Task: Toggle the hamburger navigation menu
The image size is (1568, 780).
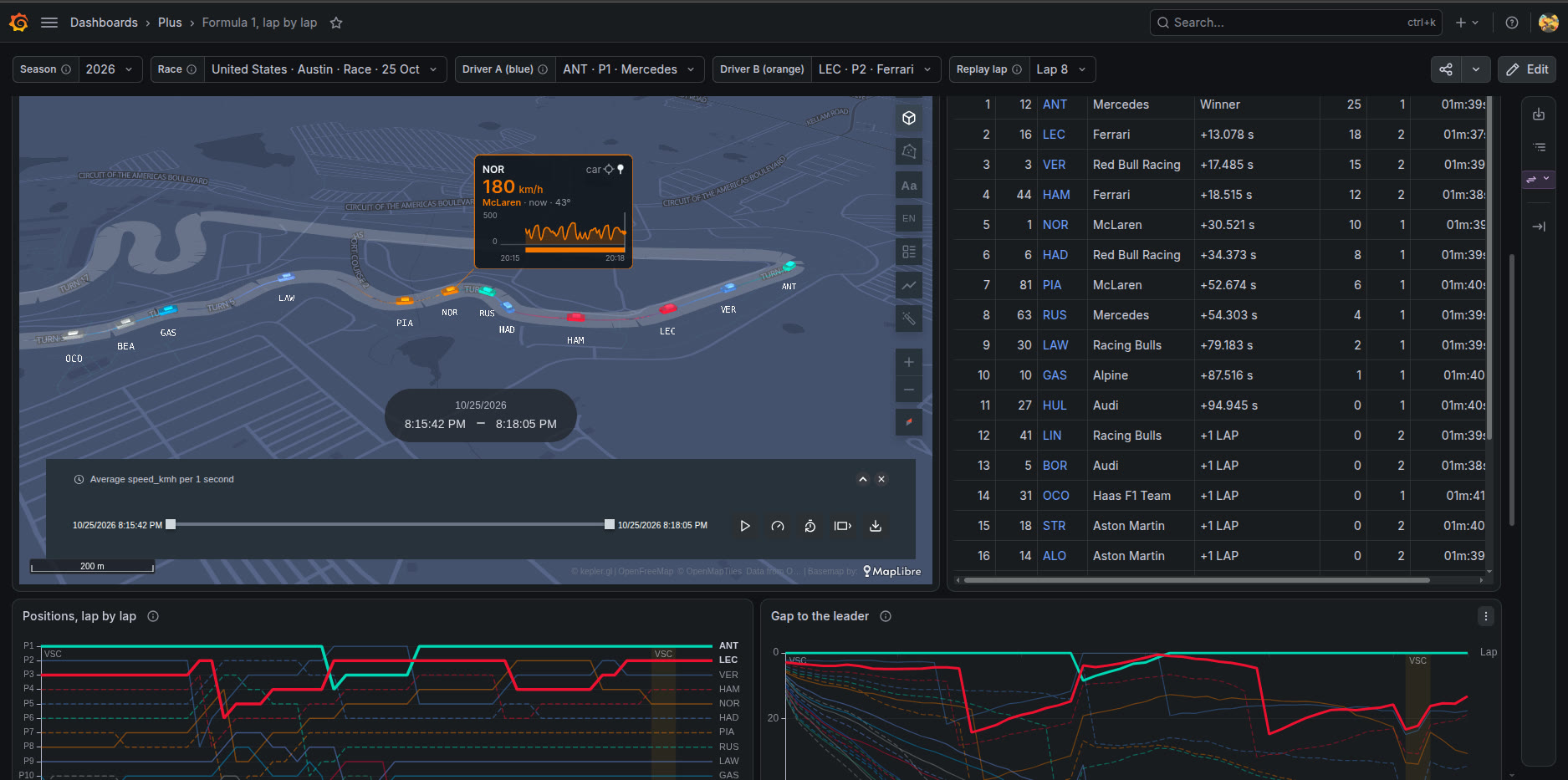Action: coord(49,23)
